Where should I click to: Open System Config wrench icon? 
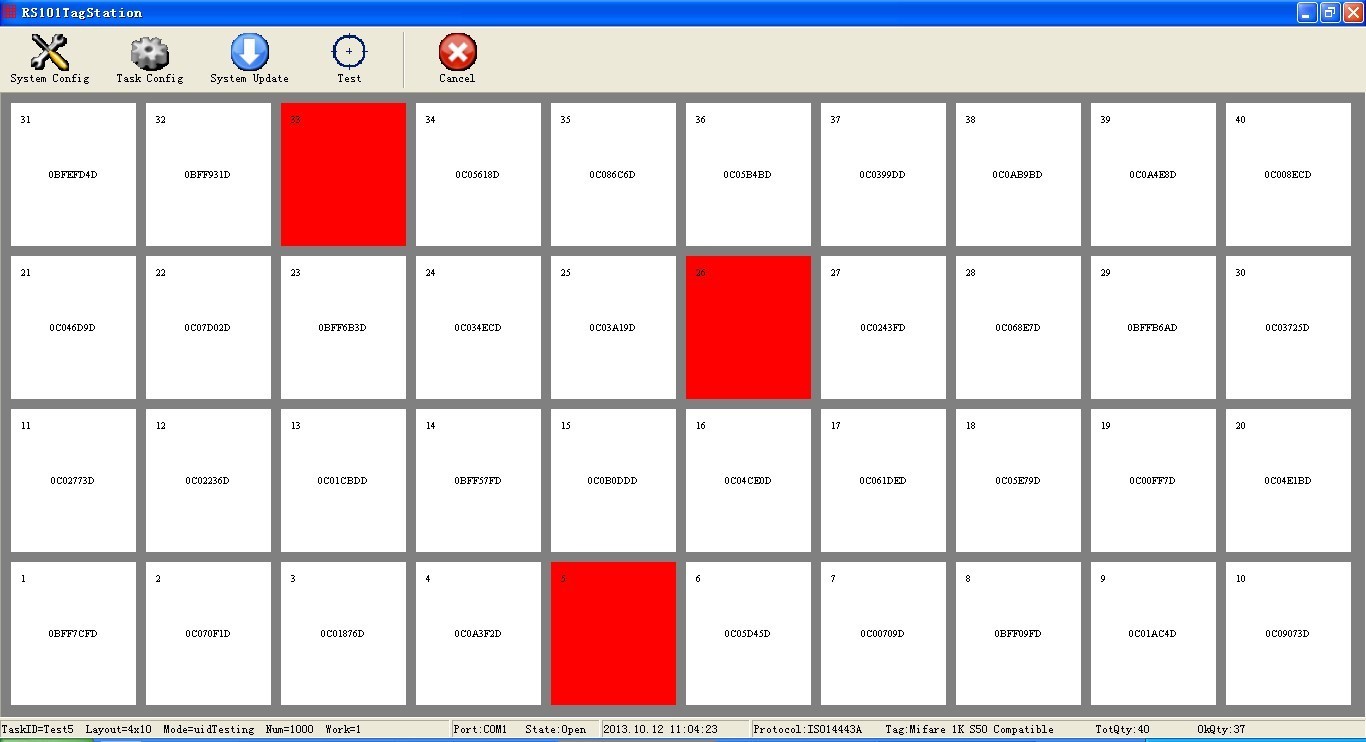(x=49, y=52)
